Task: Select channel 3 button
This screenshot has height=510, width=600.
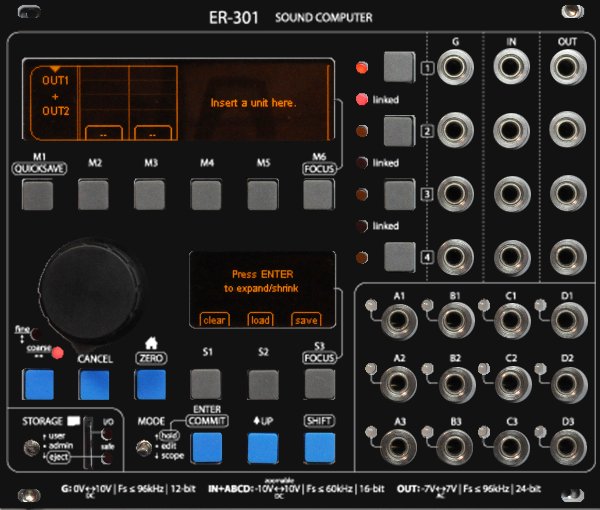Action: [x=399, y=194]
